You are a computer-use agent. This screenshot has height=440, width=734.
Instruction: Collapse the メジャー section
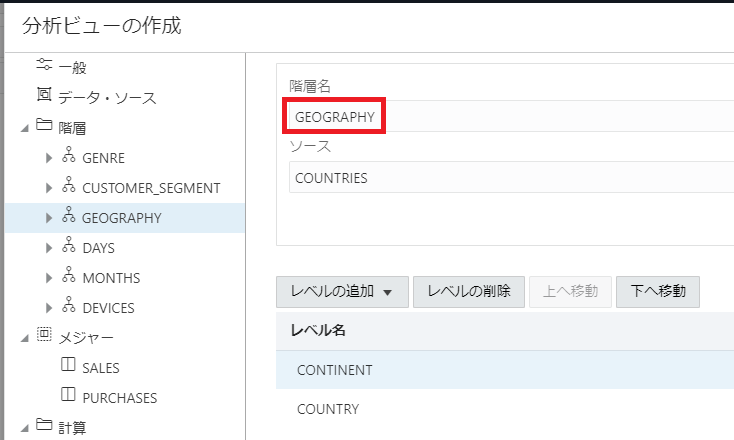24,338
